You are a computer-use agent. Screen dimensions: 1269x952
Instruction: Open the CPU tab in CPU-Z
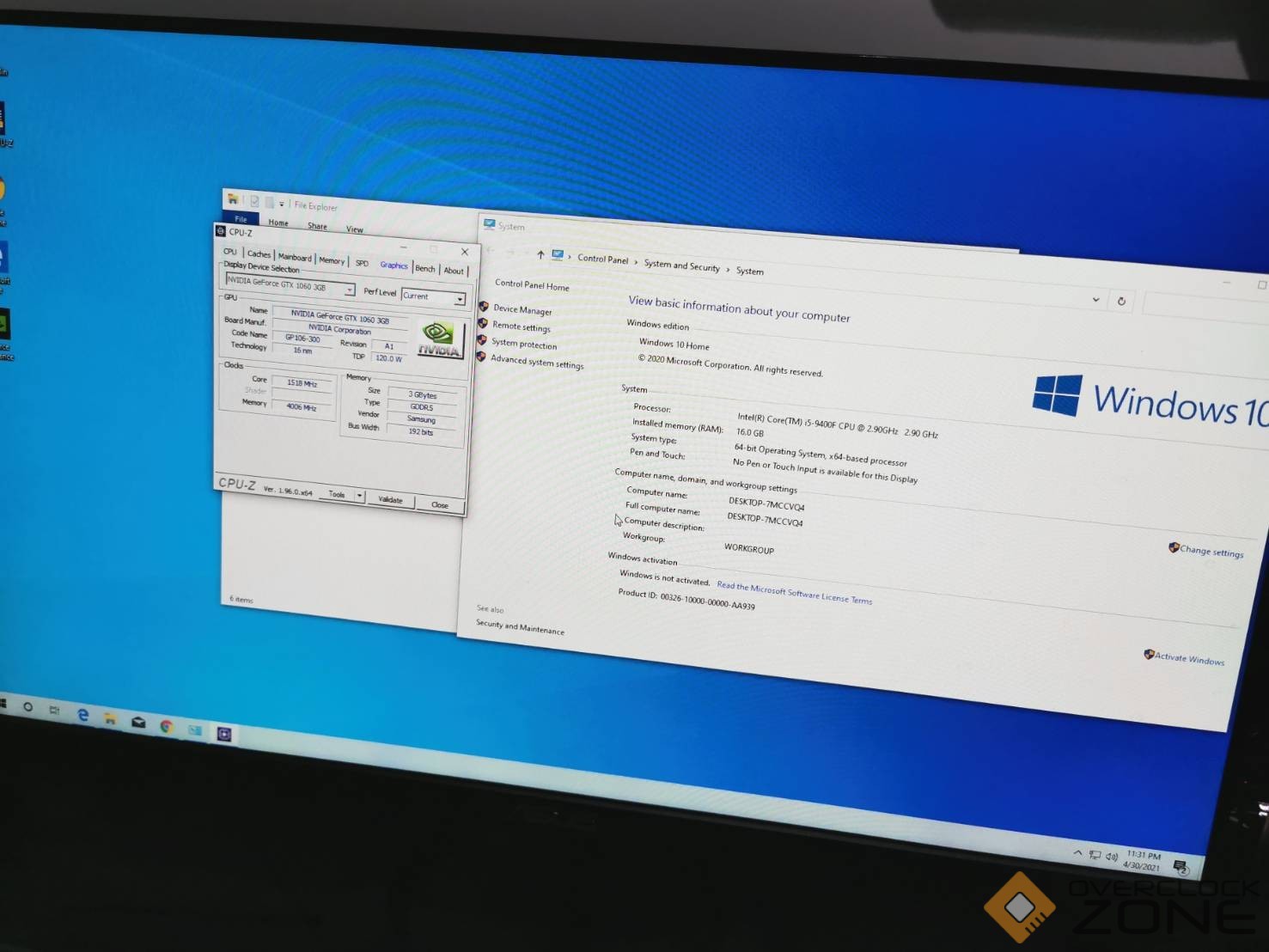[229, 251]
